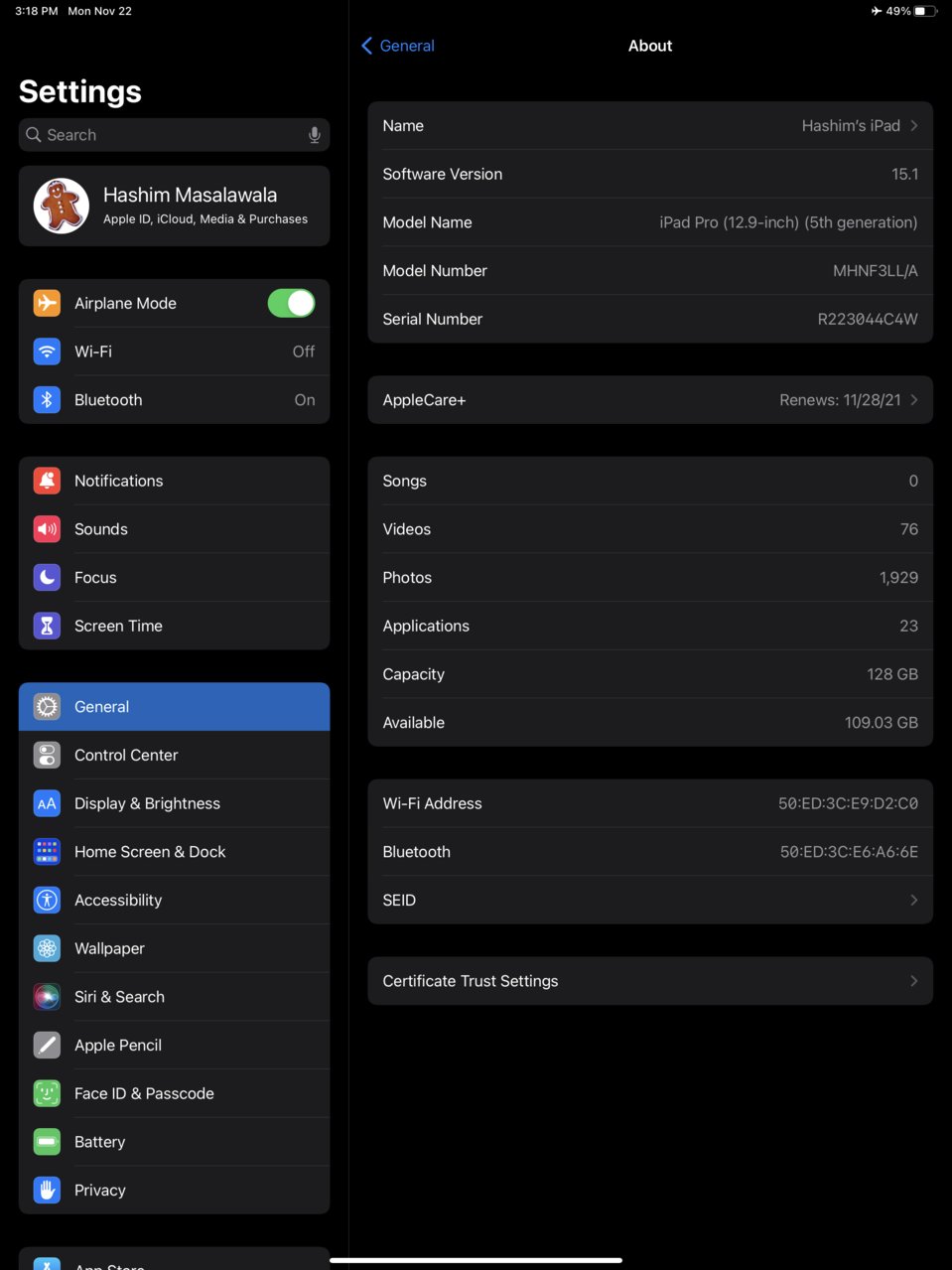Tap Hashim's iPad device name
This screenshot has height=1270, width=952.
pos(851,126)
